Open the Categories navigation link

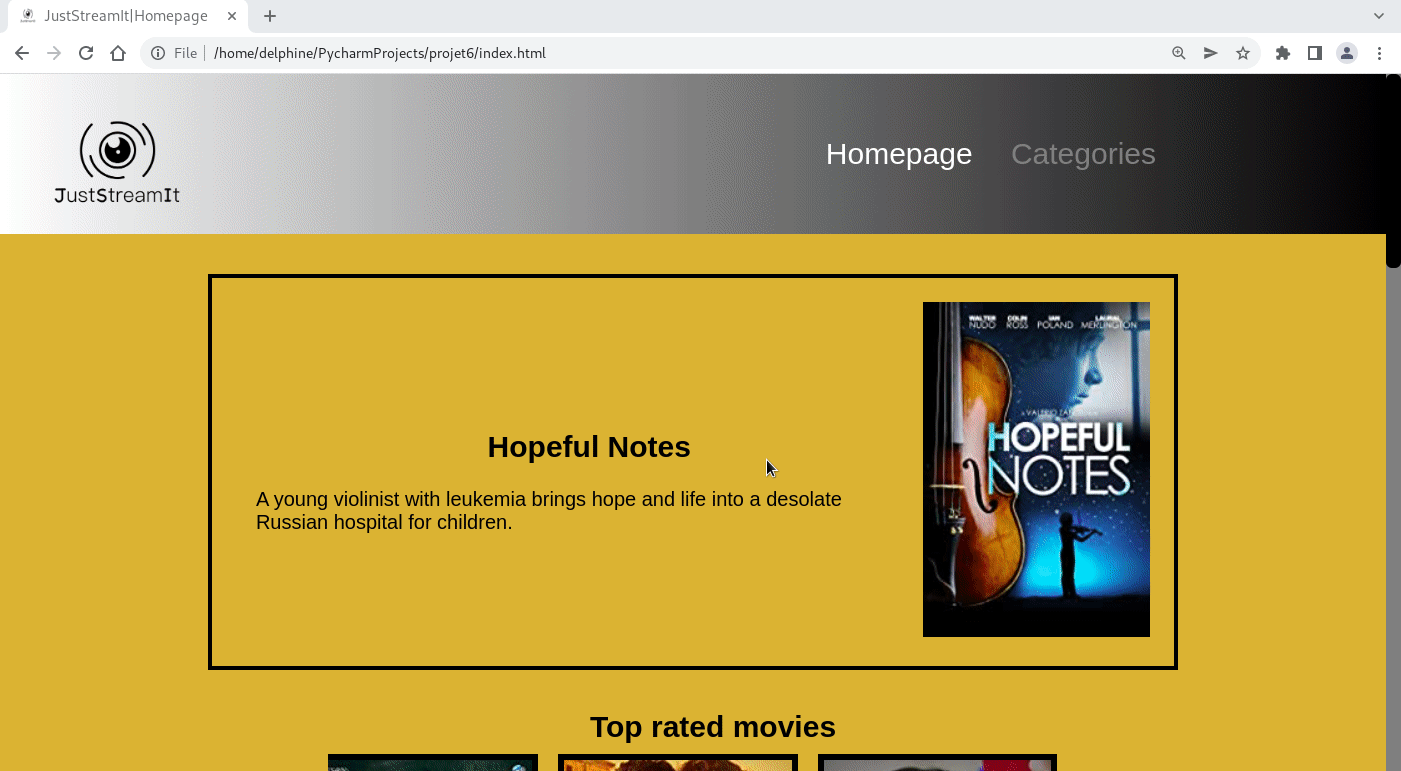(1083, 154)
